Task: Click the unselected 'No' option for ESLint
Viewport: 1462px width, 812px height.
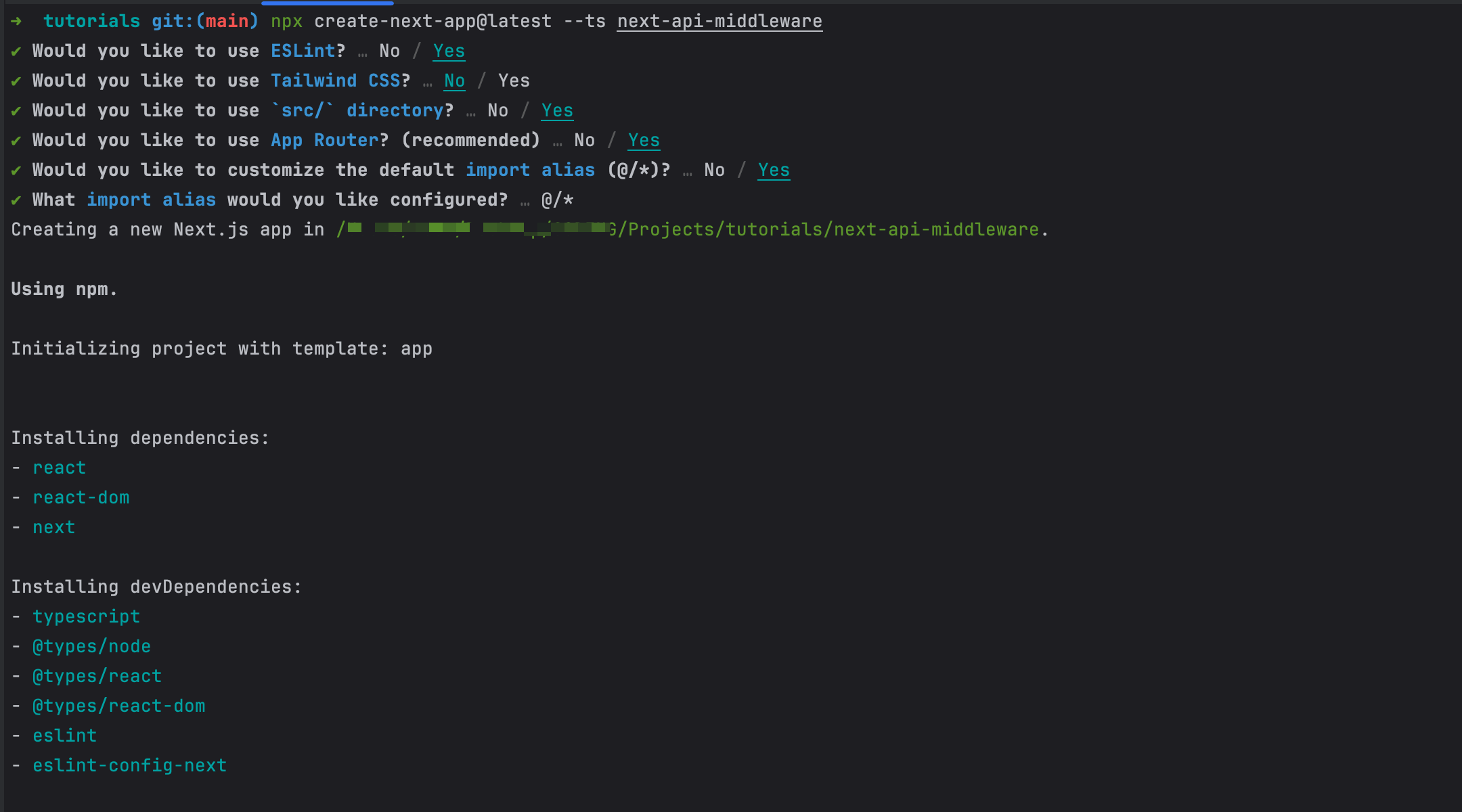Action: pyautogui.click(x=389, y=51)
